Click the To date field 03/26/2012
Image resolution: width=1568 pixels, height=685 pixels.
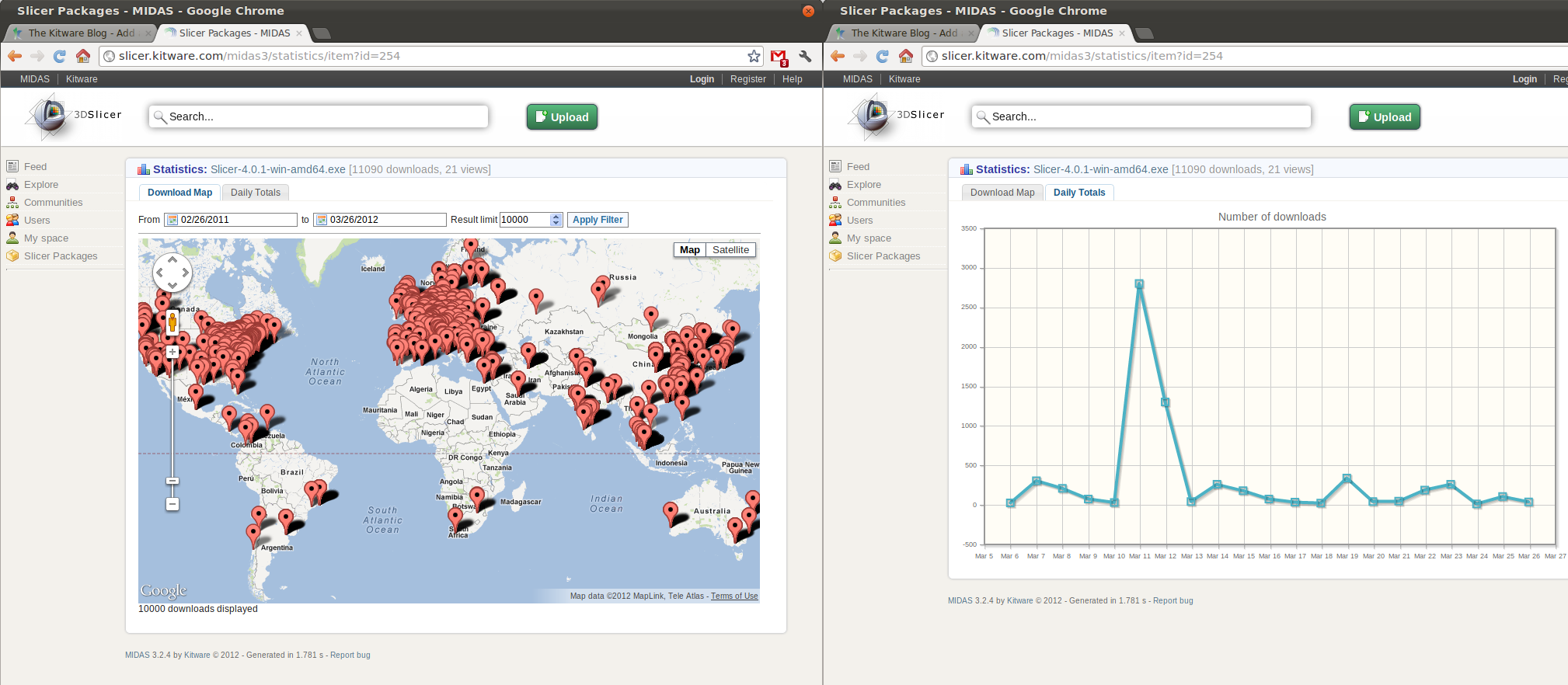(x=380, y=220)
